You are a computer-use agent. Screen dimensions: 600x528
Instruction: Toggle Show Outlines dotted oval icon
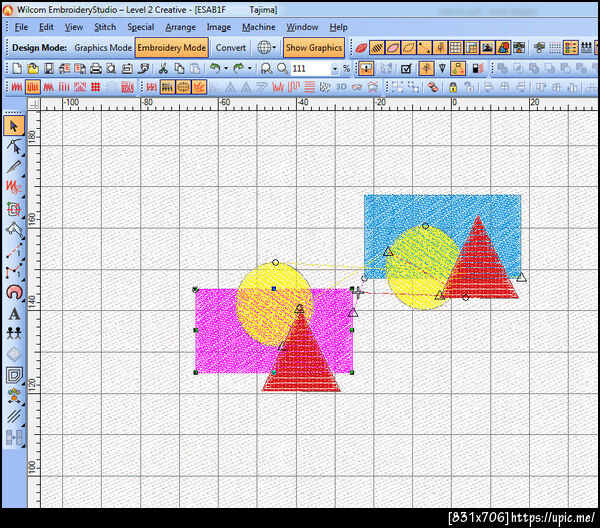click(x=408, y=48)
